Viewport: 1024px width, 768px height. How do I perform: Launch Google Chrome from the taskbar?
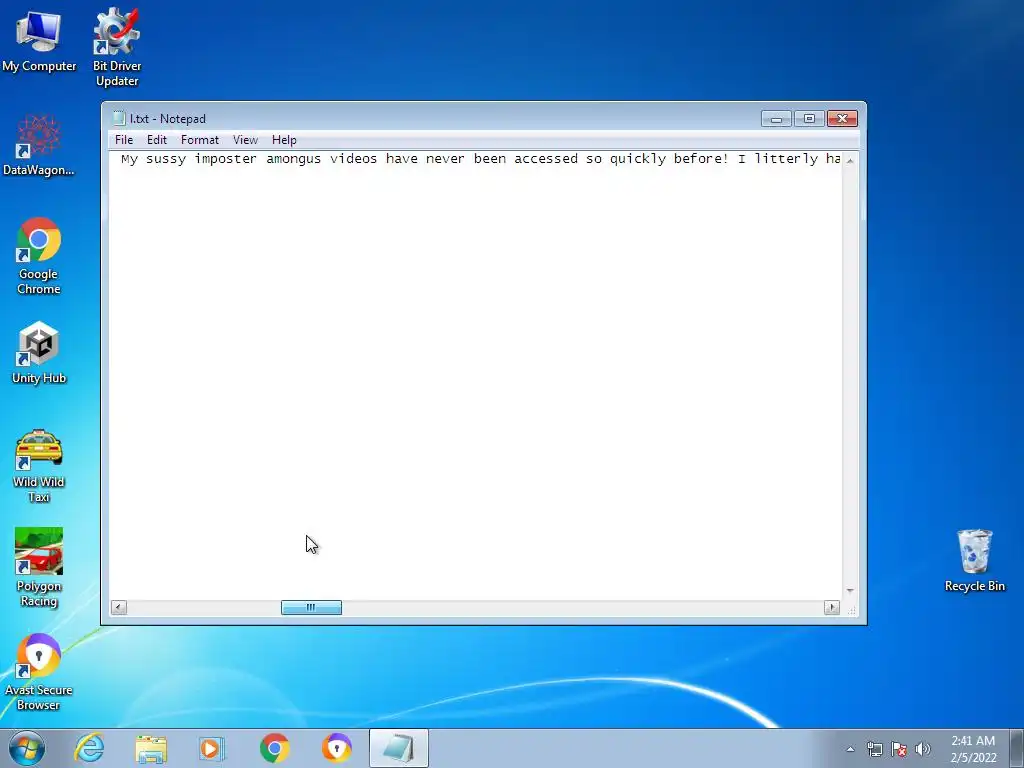coord(274,748)
